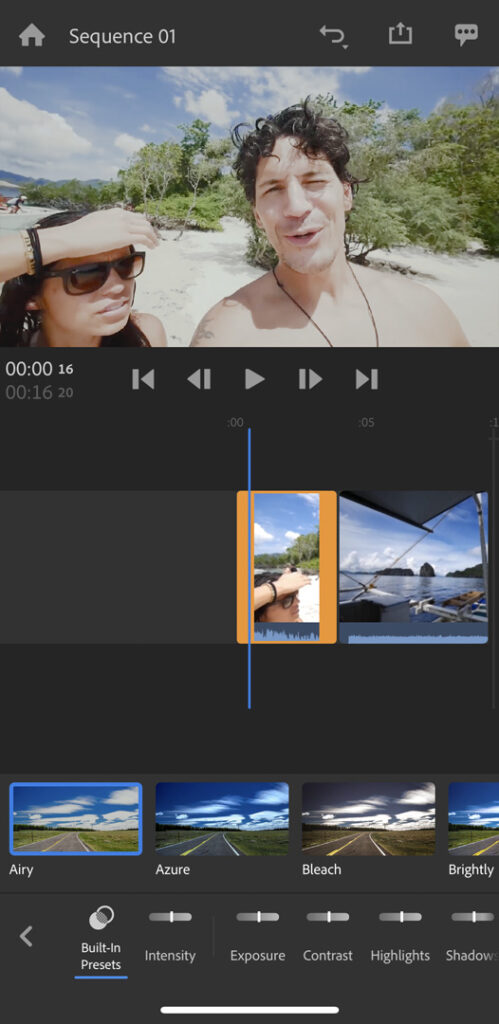Select the Brightly preset
This screenshot has width=499, height=1024.
(x=474, y=819)
